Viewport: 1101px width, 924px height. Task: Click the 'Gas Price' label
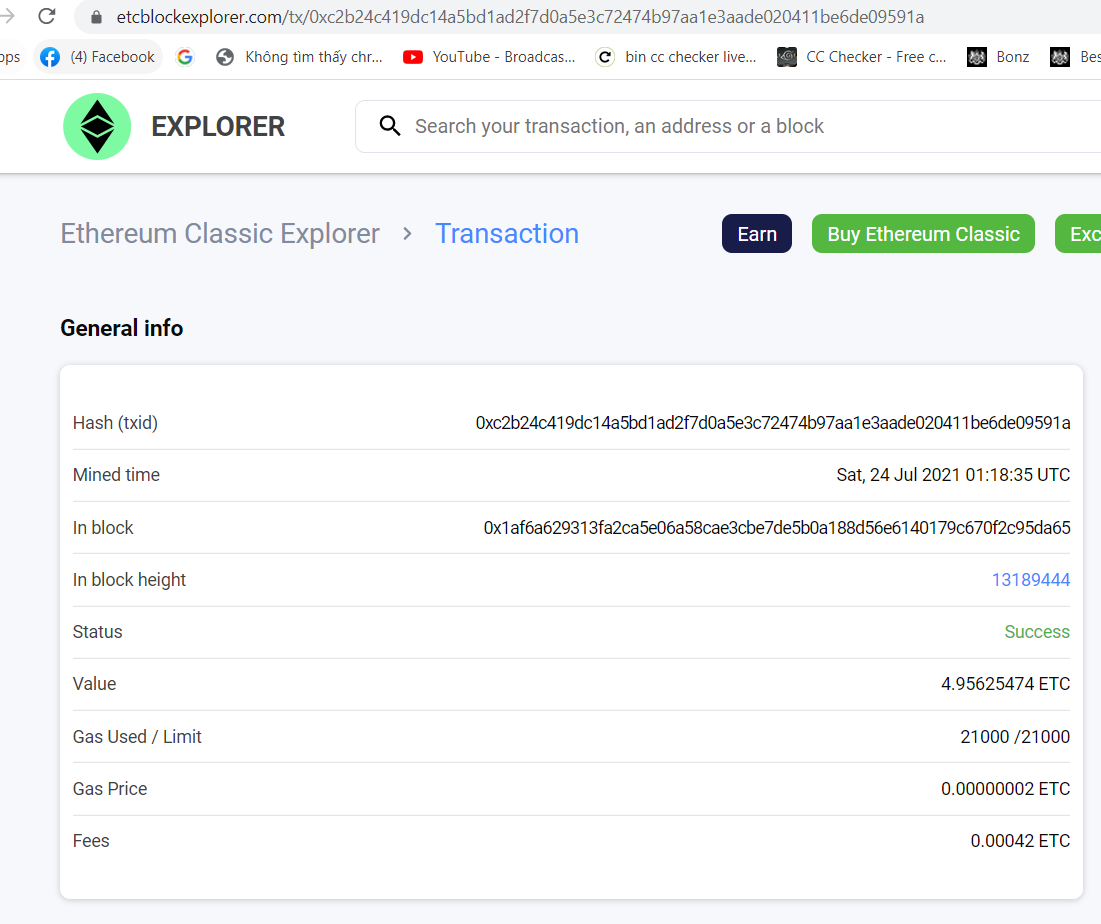tap(110, 788)
